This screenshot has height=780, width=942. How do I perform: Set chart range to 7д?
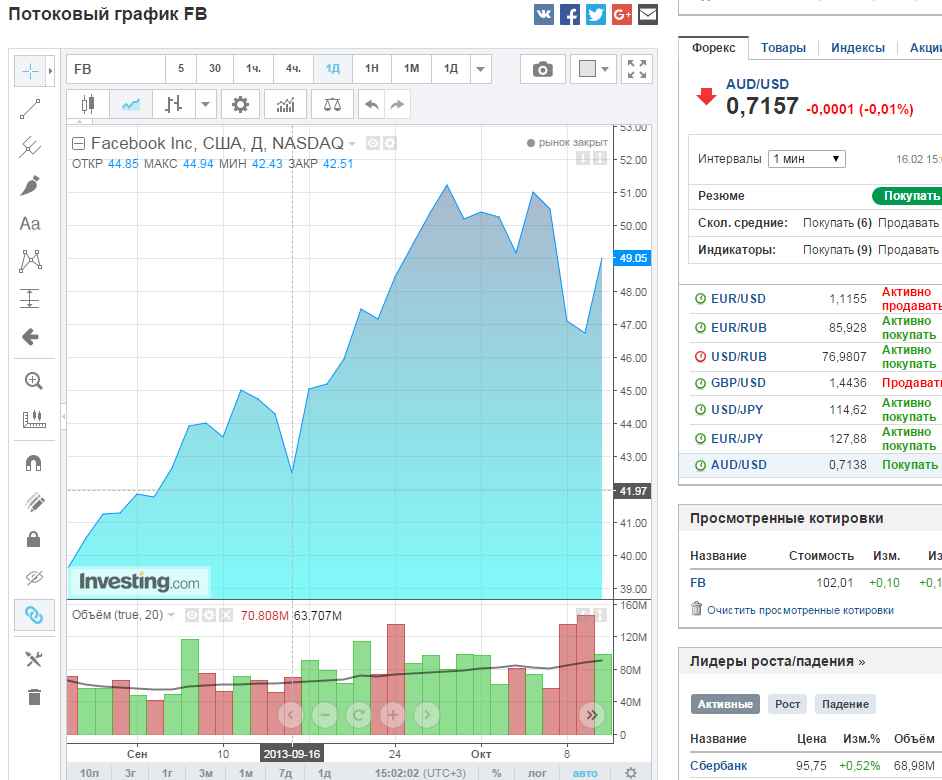click(x=285, y=773)
